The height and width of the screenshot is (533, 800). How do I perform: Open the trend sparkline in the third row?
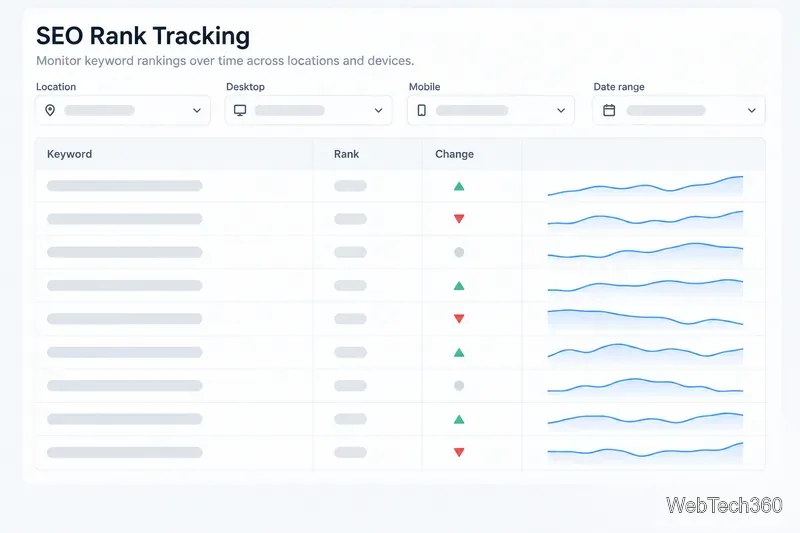[645, 252]
